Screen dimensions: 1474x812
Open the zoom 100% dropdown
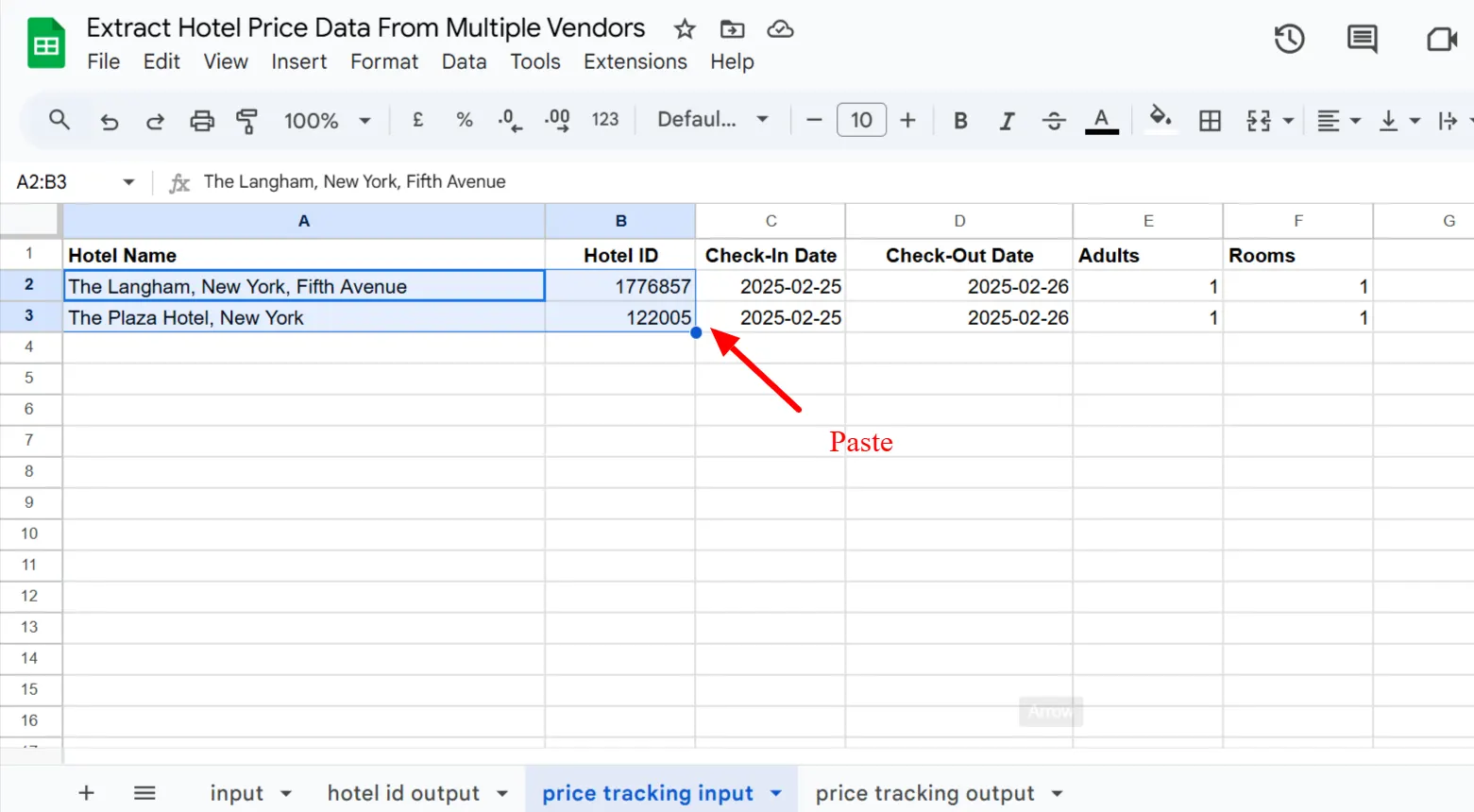(x=327, y=121)
